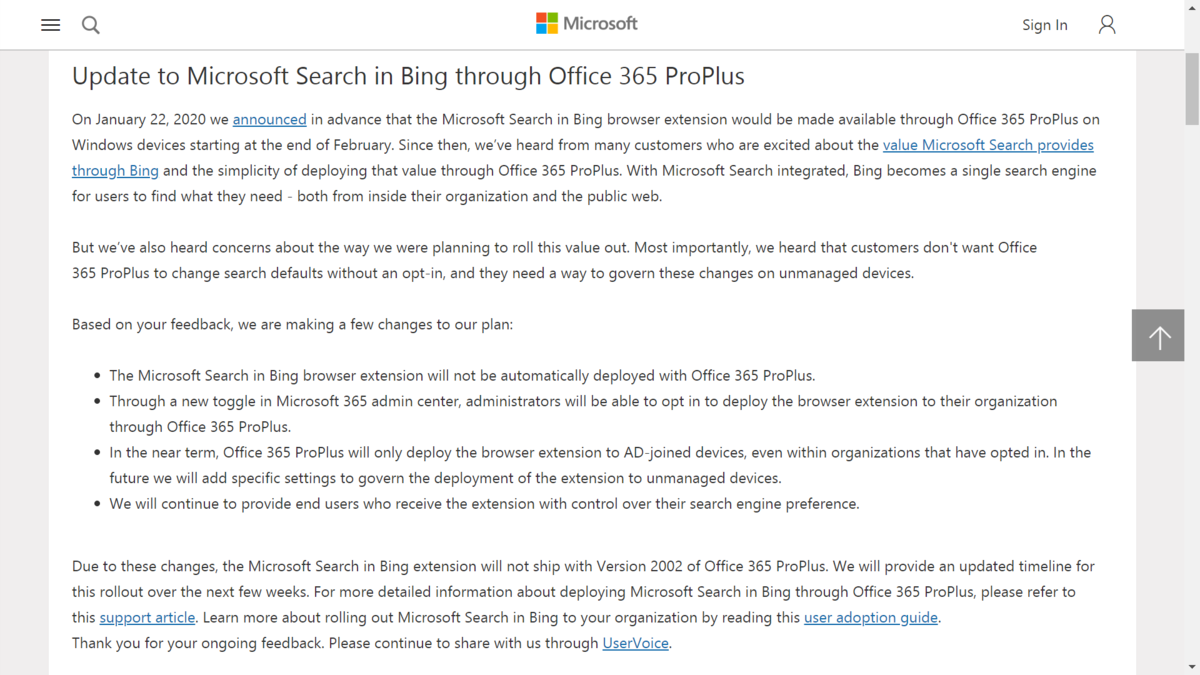Follow the "value Microsoft Search provides" link
The height and width of the screenshot is (675, 1200).
click(x=988, y=145)
